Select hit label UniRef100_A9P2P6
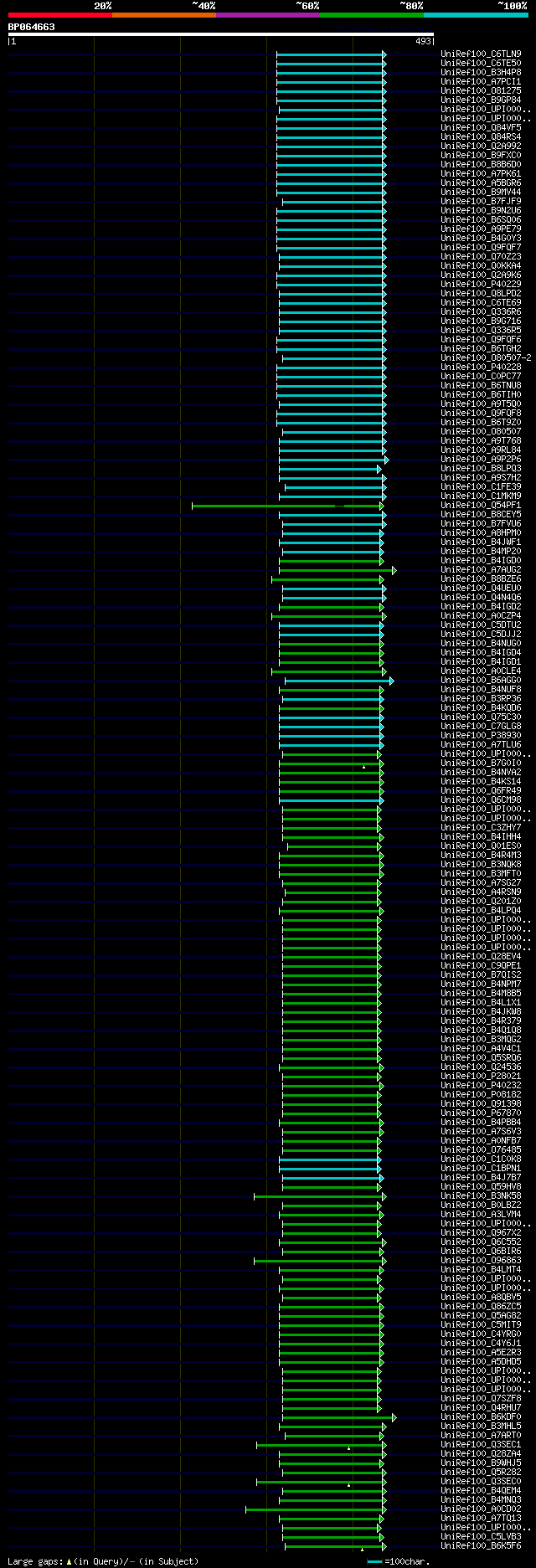The width and height of the screenshot is (536, 1568). (481, 460)
